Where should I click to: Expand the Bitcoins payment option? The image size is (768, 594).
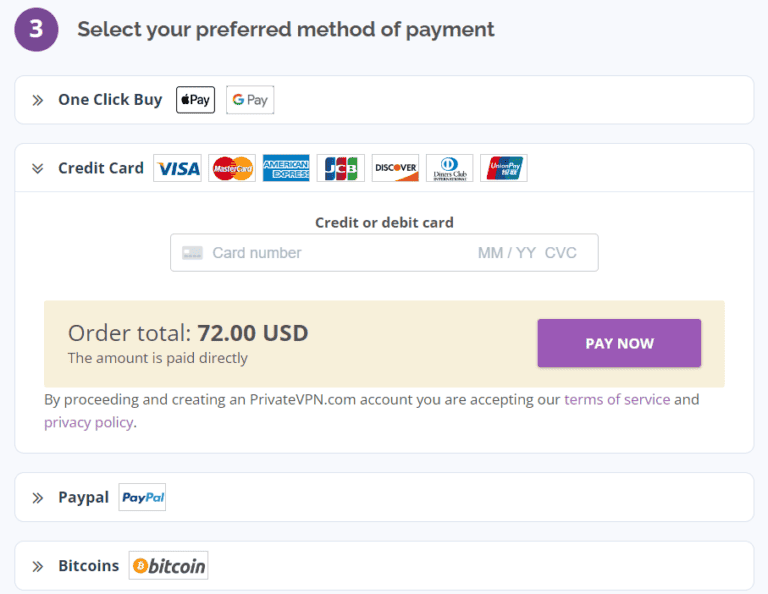coord(38,566)
